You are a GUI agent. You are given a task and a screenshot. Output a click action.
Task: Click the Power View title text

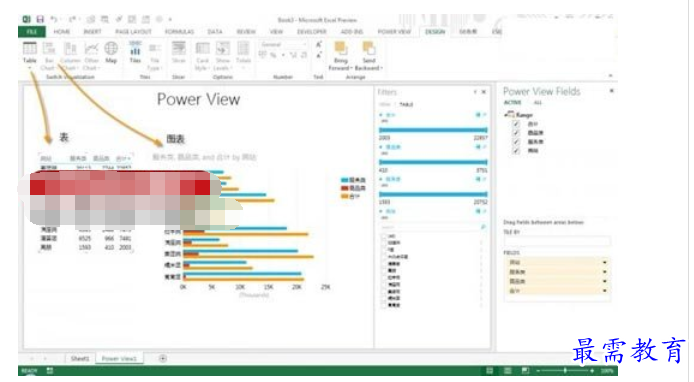click(x=198, y=99)
